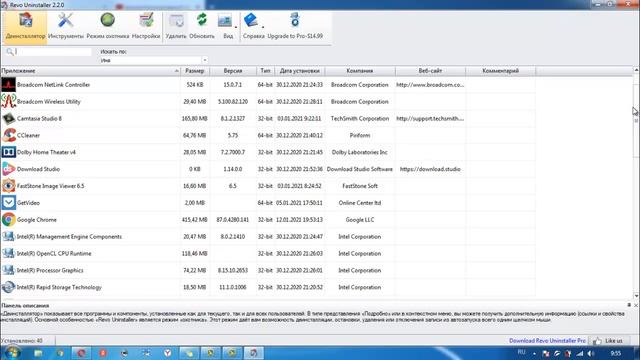This screenshot has width=640, height=360.
Task: Click the TechSmith Corporation company cell
Action: tap(360, 118)
